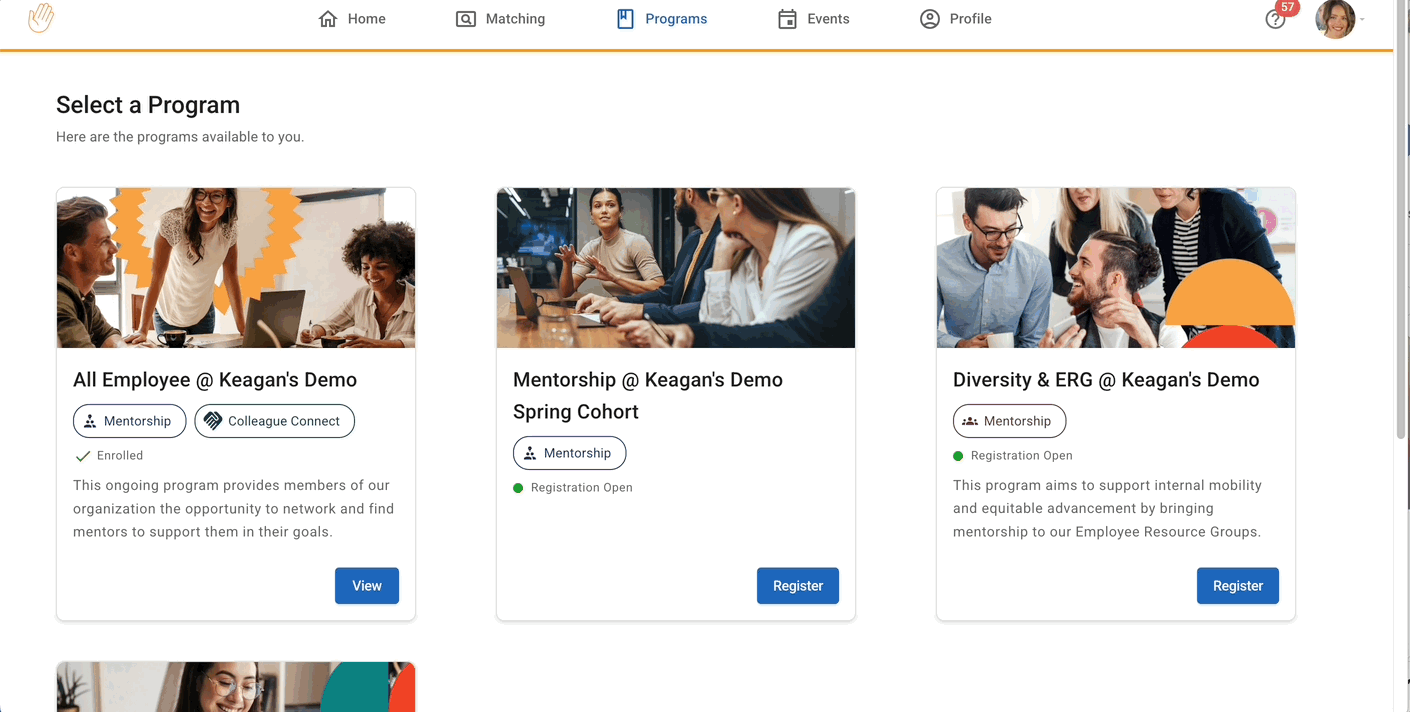Click Mentorship chip on Diversity & ERG card

(x=1009, y=421)
